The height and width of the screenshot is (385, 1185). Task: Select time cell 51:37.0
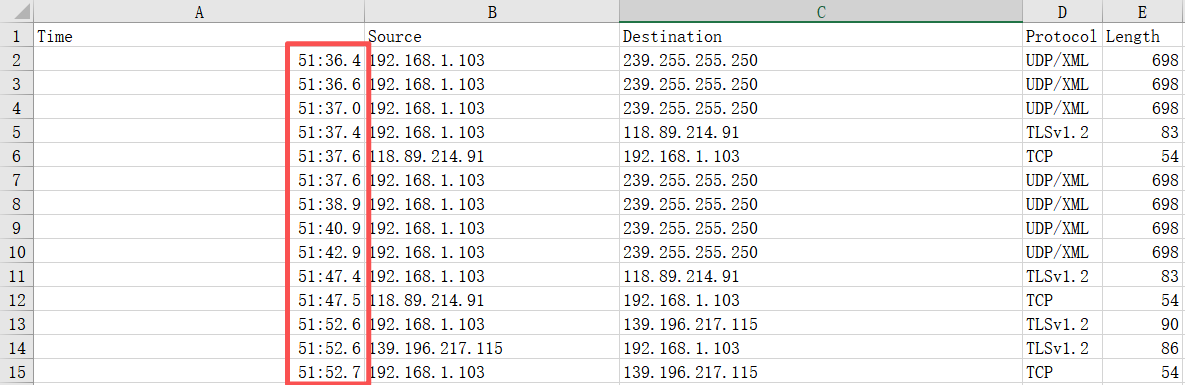[x=200, y=108]
